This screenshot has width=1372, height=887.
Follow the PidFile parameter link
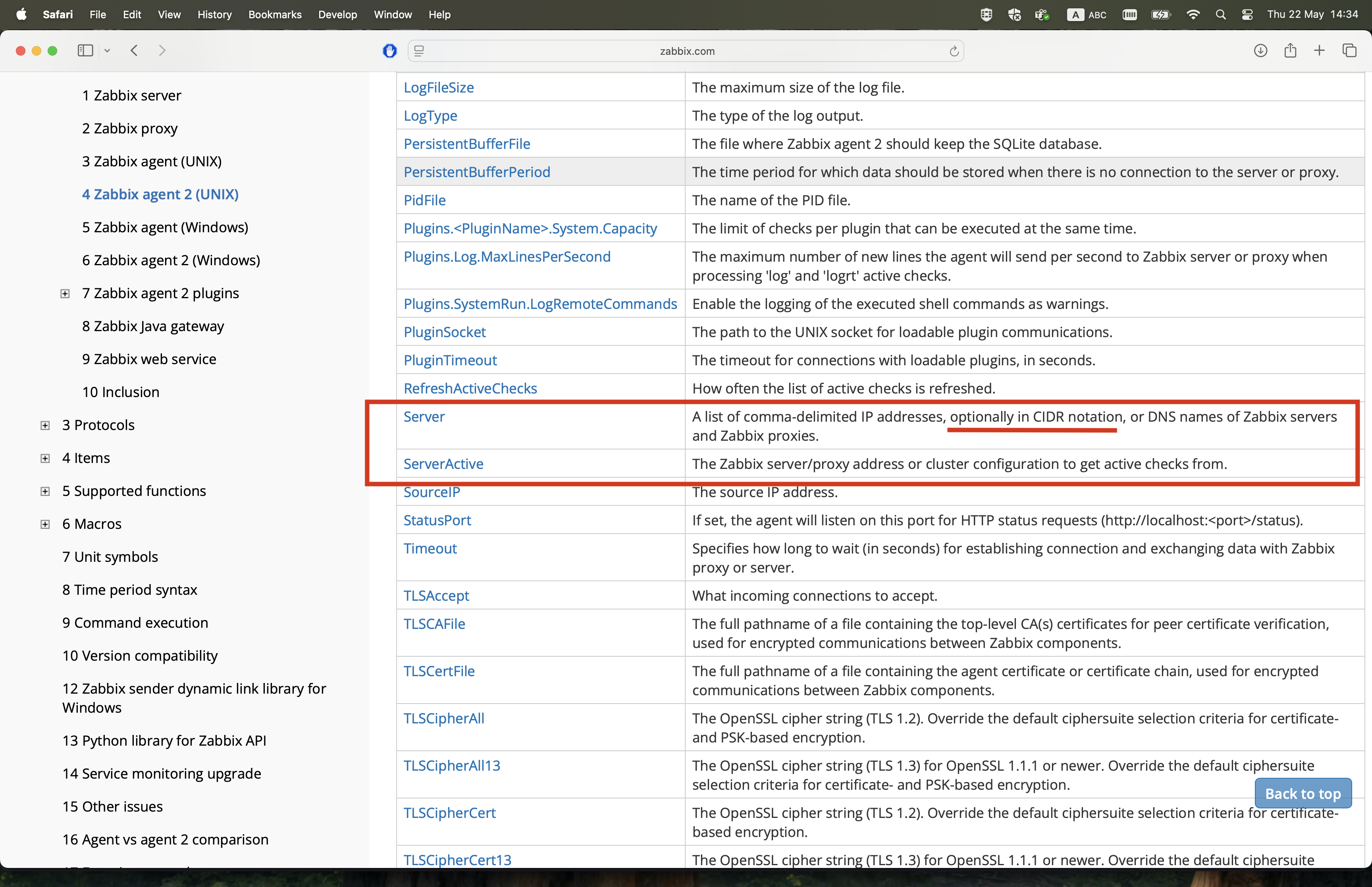(x=424, y=200)
